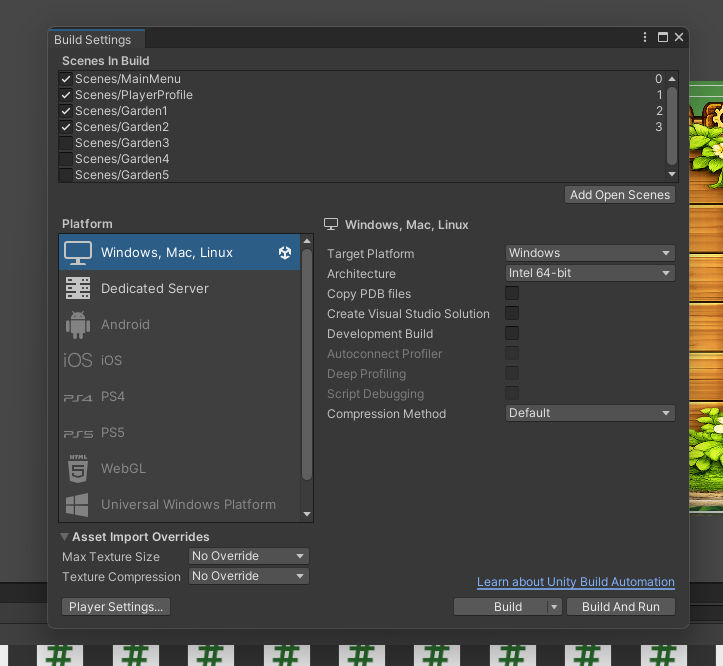This screenshot has height=666, width=723.
Task: Select the PS4 platform entry
Action: click(180, 397)
